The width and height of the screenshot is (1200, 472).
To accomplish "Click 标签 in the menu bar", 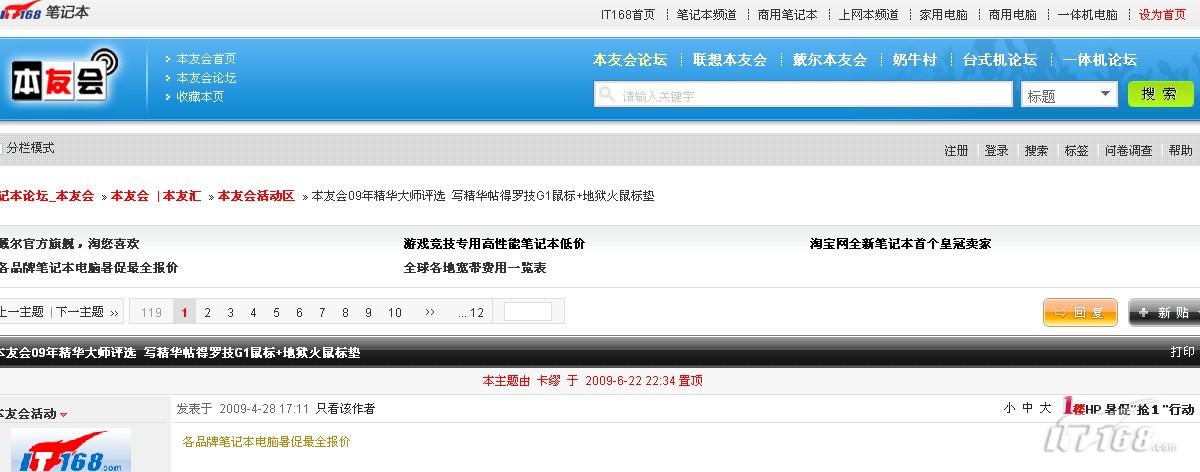I will coord(1076,151).
